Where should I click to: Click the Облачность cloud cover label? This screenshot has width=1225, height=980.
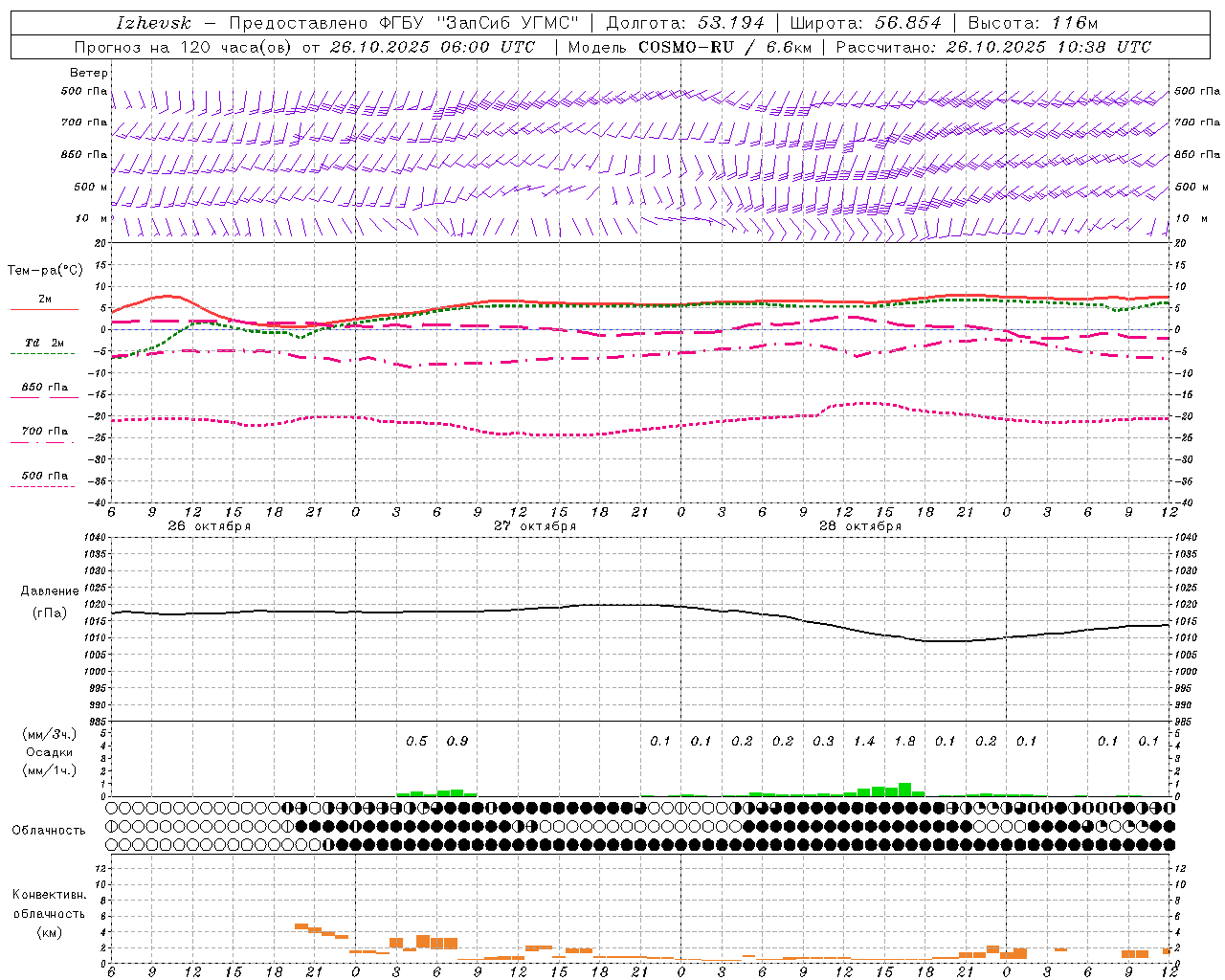click(x=49, y=831)
